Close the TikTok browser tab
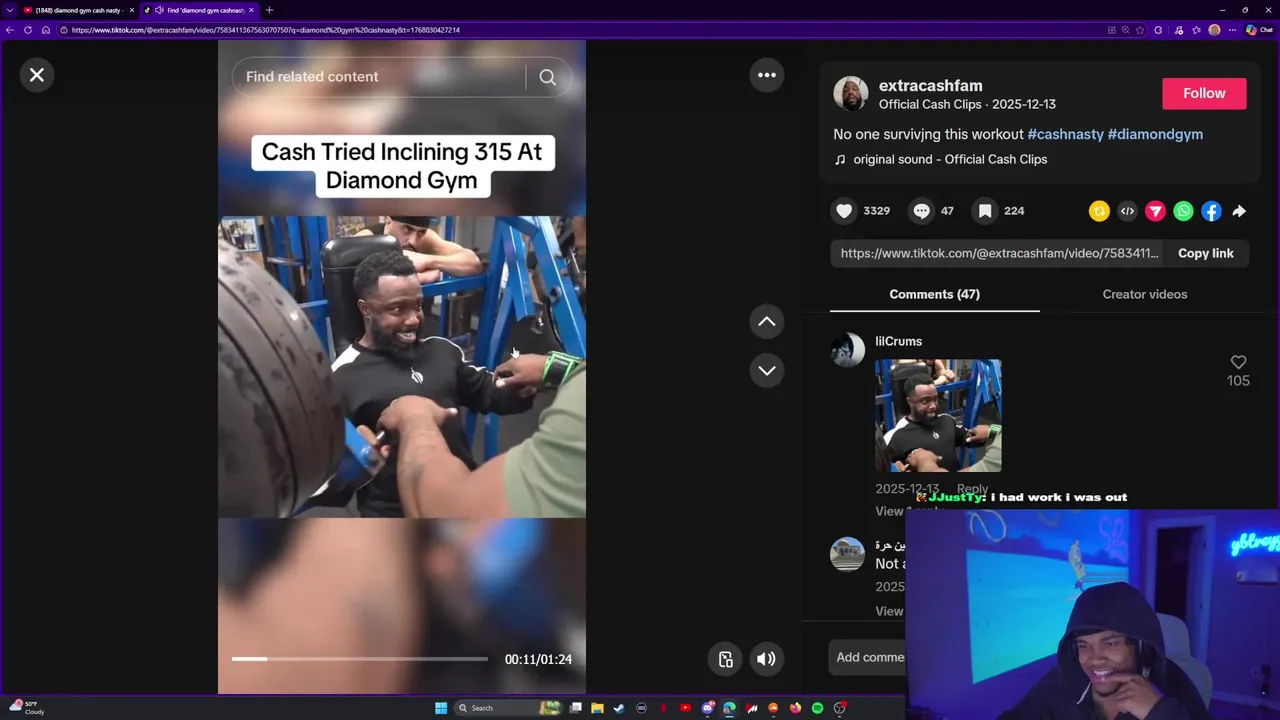Image resolution: width=1280 pixels, height=720 pixels. click(x=251, y=10)
